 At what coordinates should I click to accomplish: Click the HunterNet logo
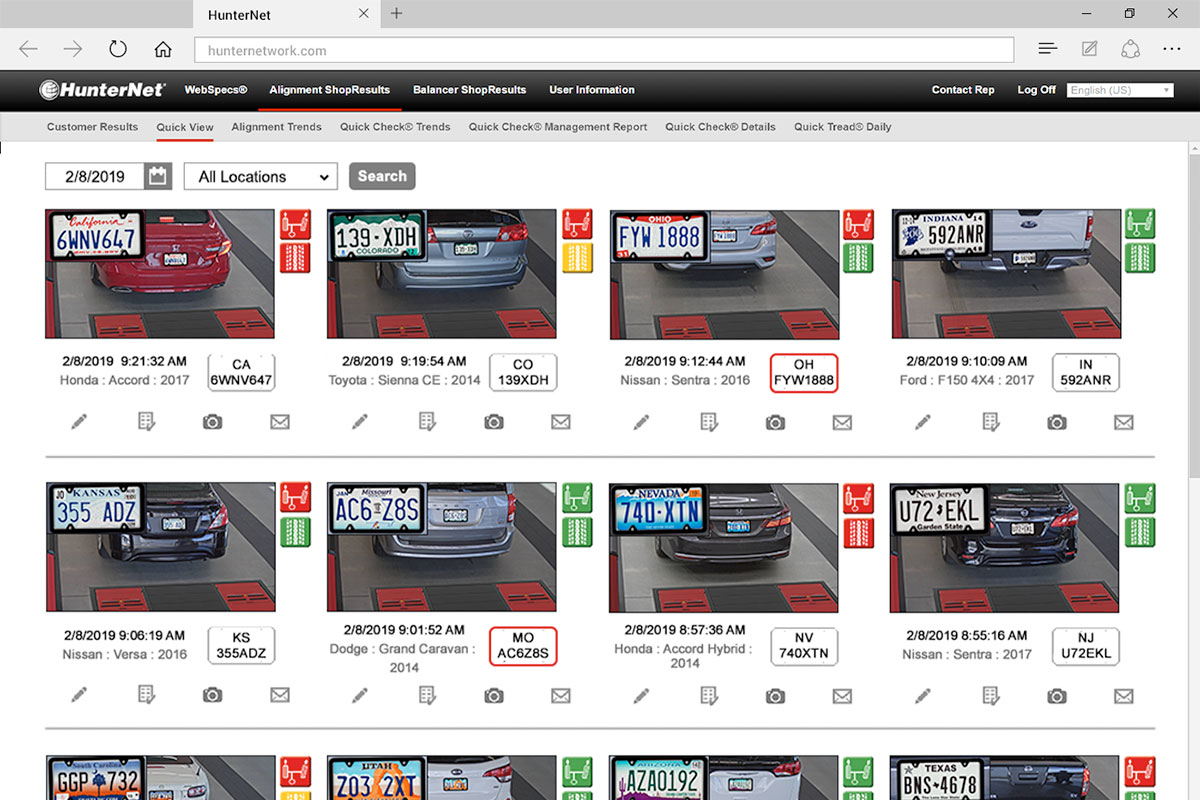103,90
